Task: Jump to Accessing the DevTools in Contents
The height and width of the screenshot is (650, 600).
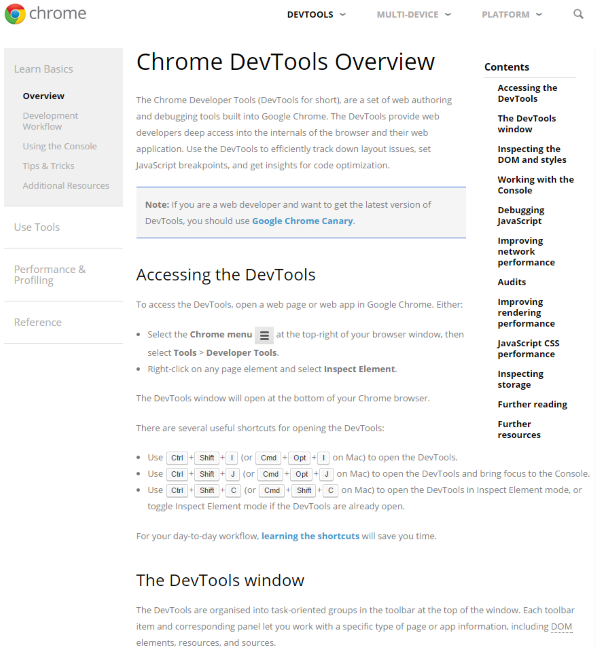Action: click(x=527, y=93)
